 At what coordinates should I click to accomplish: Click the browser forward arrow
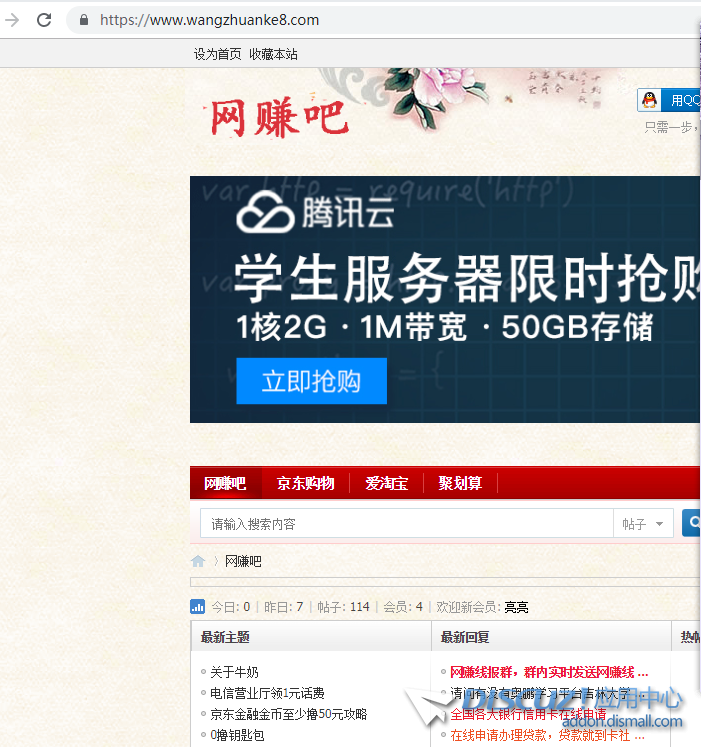point(12,20)
